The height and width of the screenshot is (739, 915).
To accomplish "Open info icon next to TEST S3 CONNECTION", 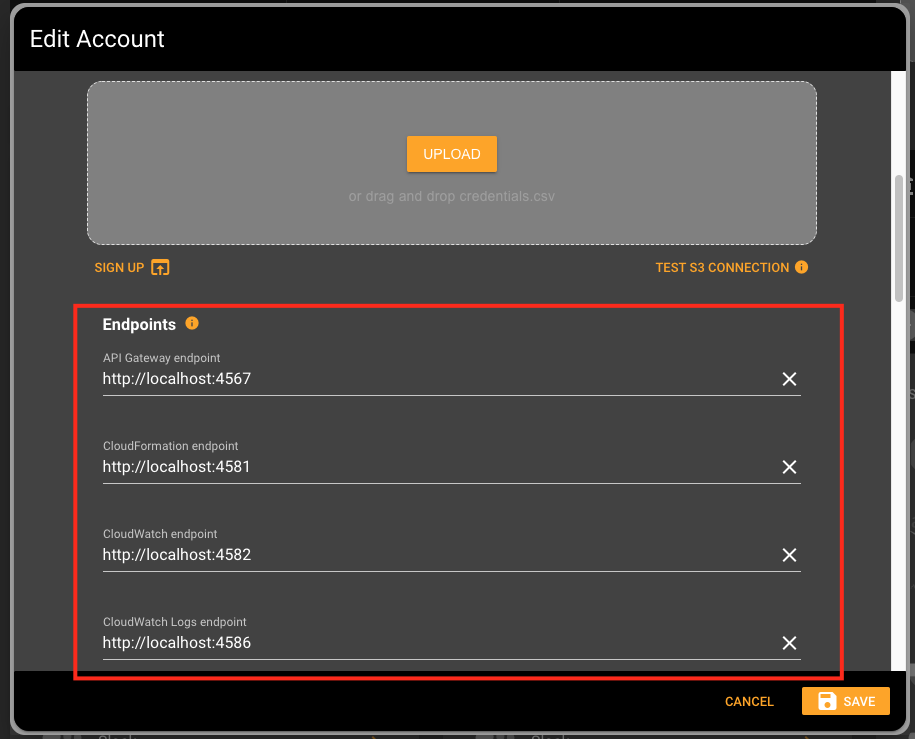I will [802, 267].
